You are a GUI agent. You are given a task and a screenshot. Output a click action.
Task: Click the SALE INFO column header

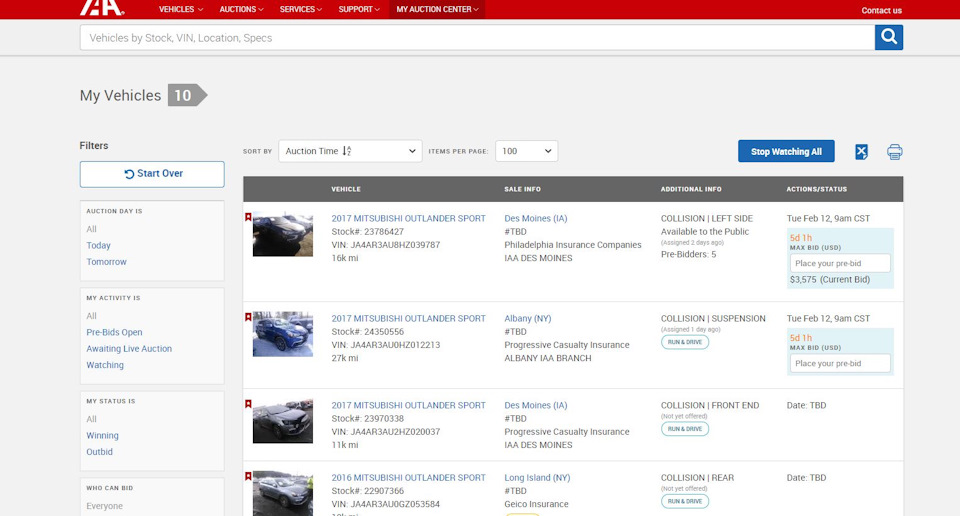pyautogui.click(x=522, y=189)
